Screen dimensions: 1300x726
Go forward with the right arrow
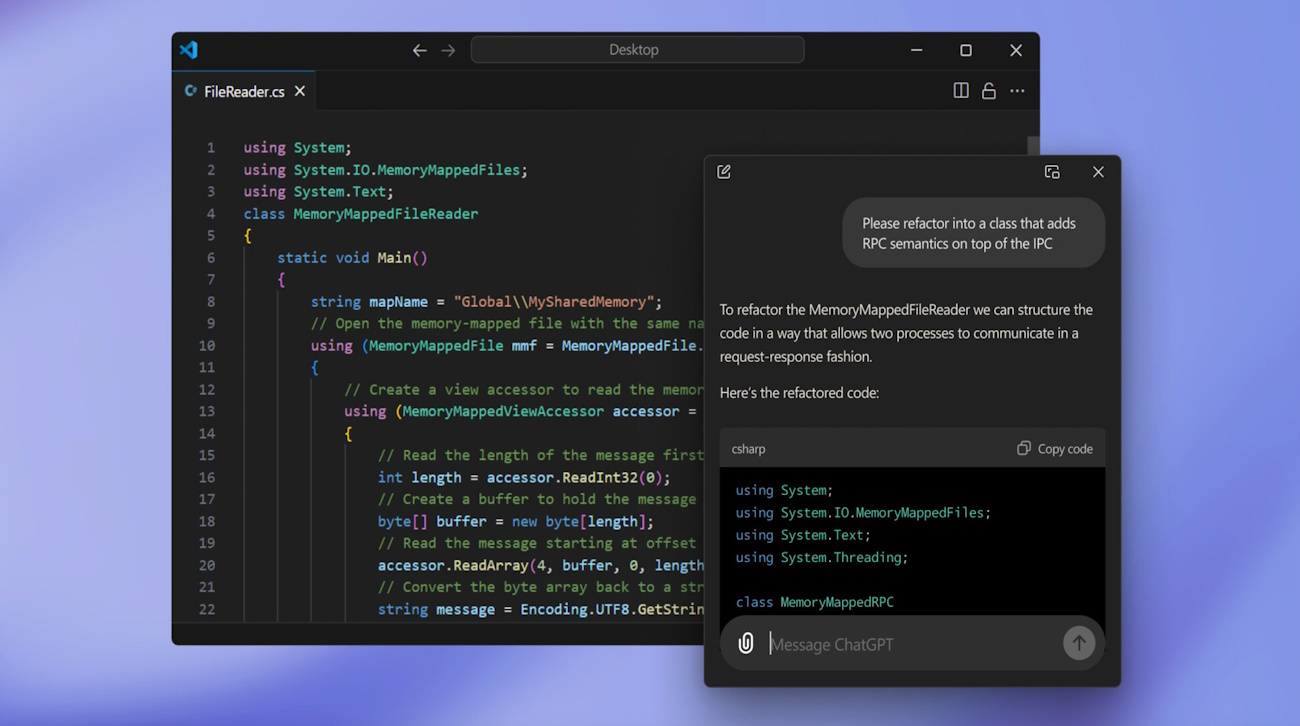click(x=448, y=50)
